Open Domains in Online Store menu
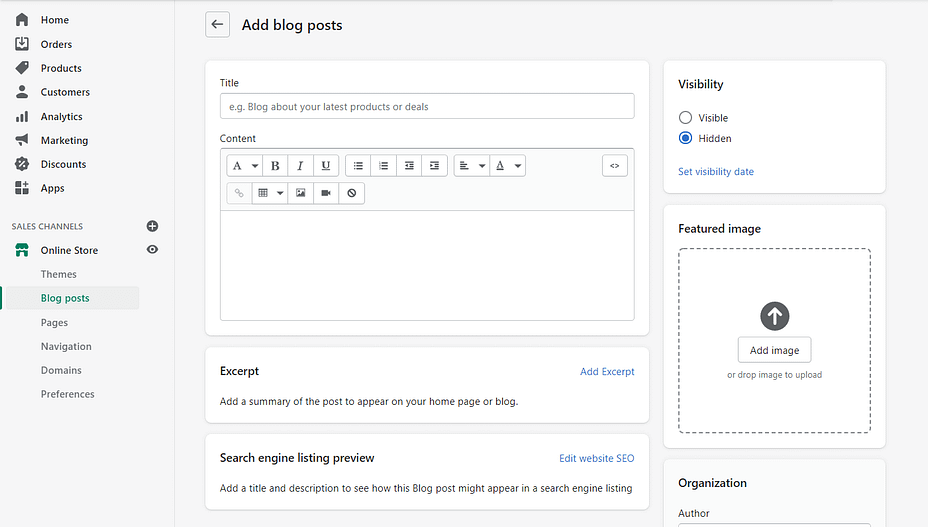The width and height of the screenshot is (928, 527). [x=61, y=370]
